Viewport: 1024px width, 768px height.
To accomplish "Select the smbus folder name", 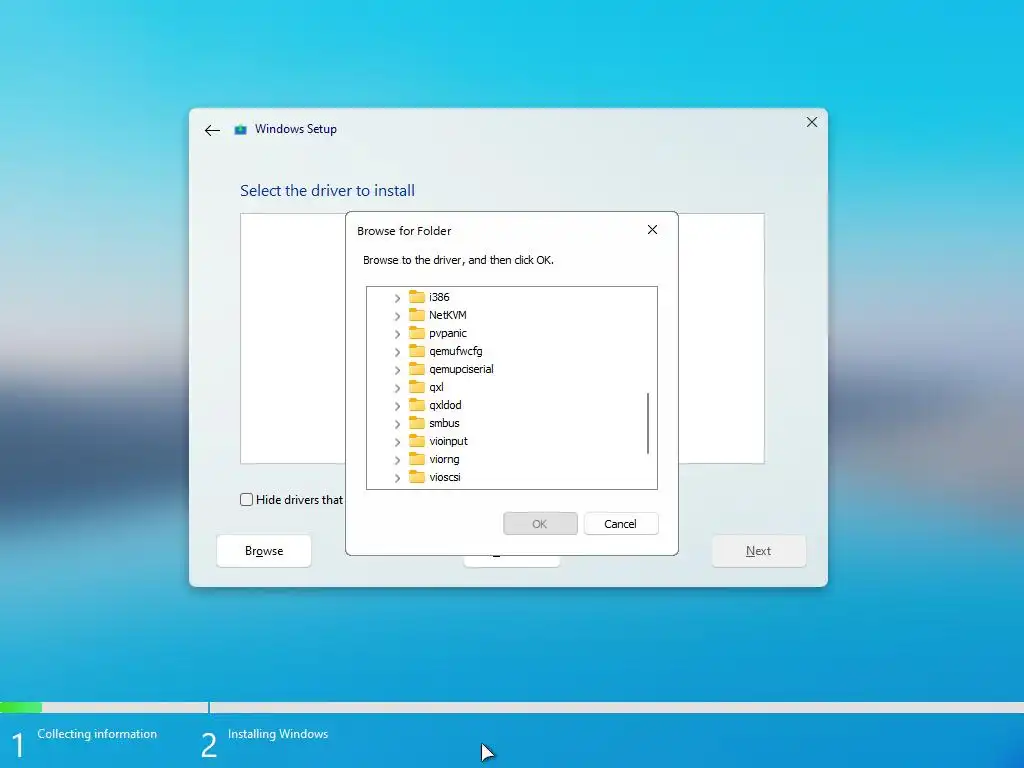I will 444,423.
